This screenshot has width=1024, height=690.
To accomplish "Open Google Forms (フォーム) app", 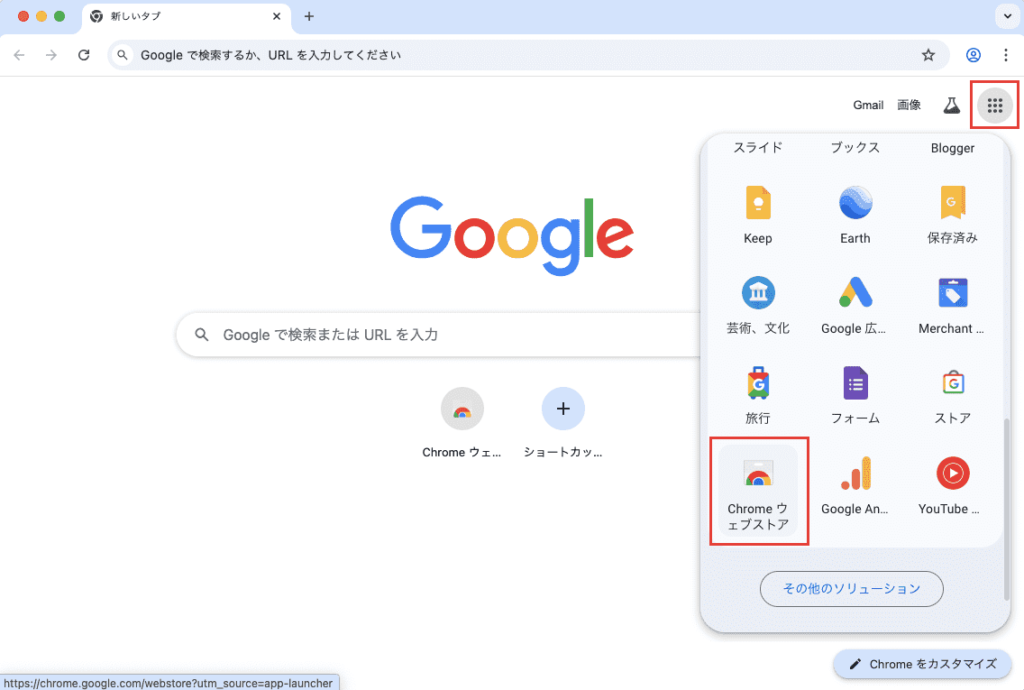I will point(855,395).
